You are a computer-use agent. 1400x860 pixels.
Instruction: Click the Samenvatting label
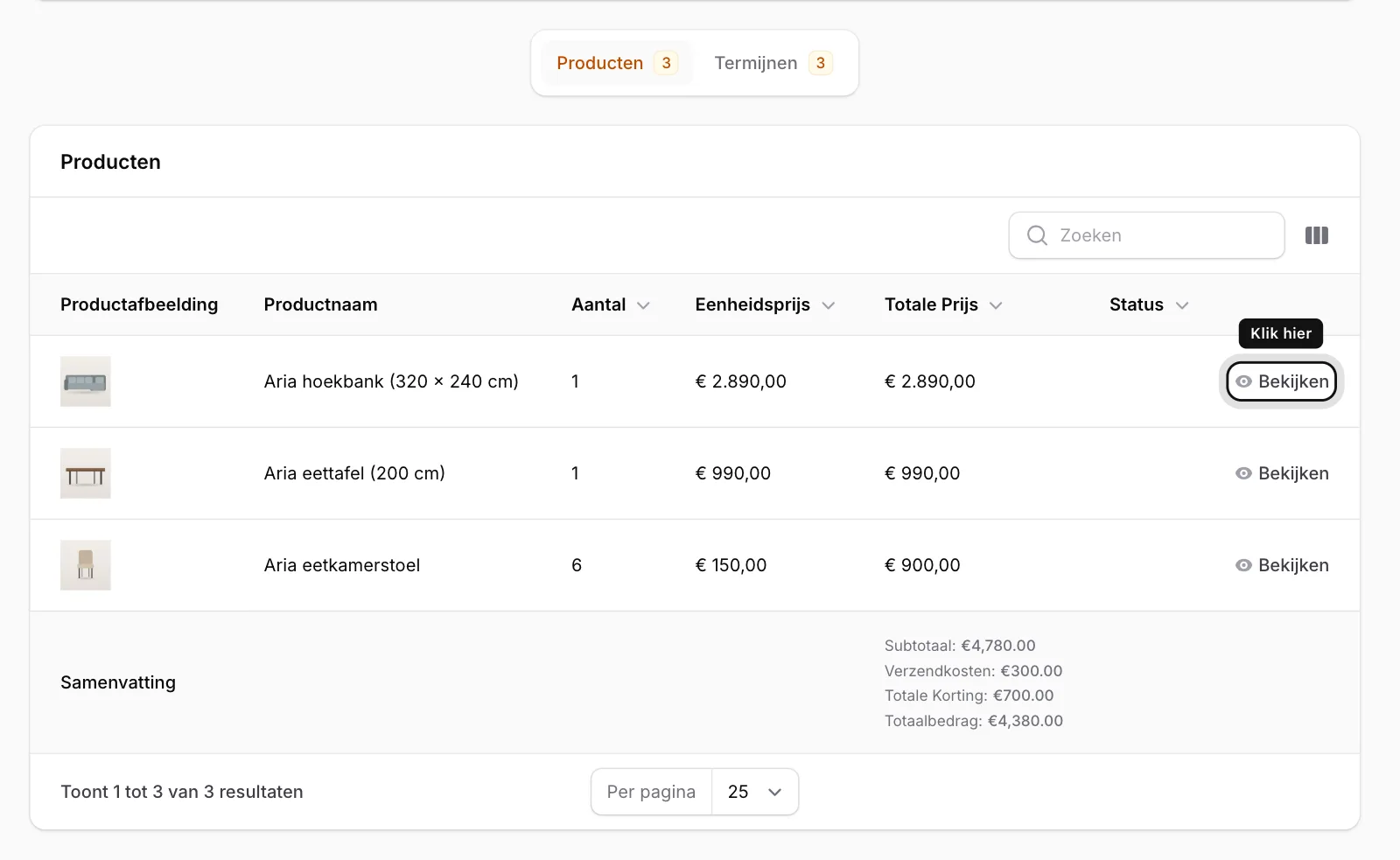coord(118,682)
